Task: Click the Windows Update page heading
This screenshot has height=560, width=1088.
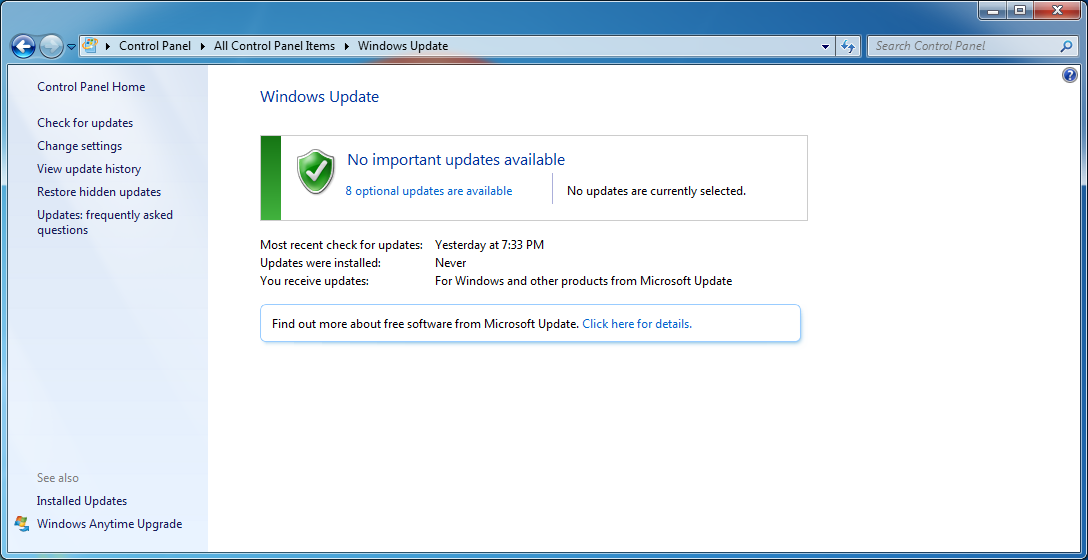Action: pos(319,96)
